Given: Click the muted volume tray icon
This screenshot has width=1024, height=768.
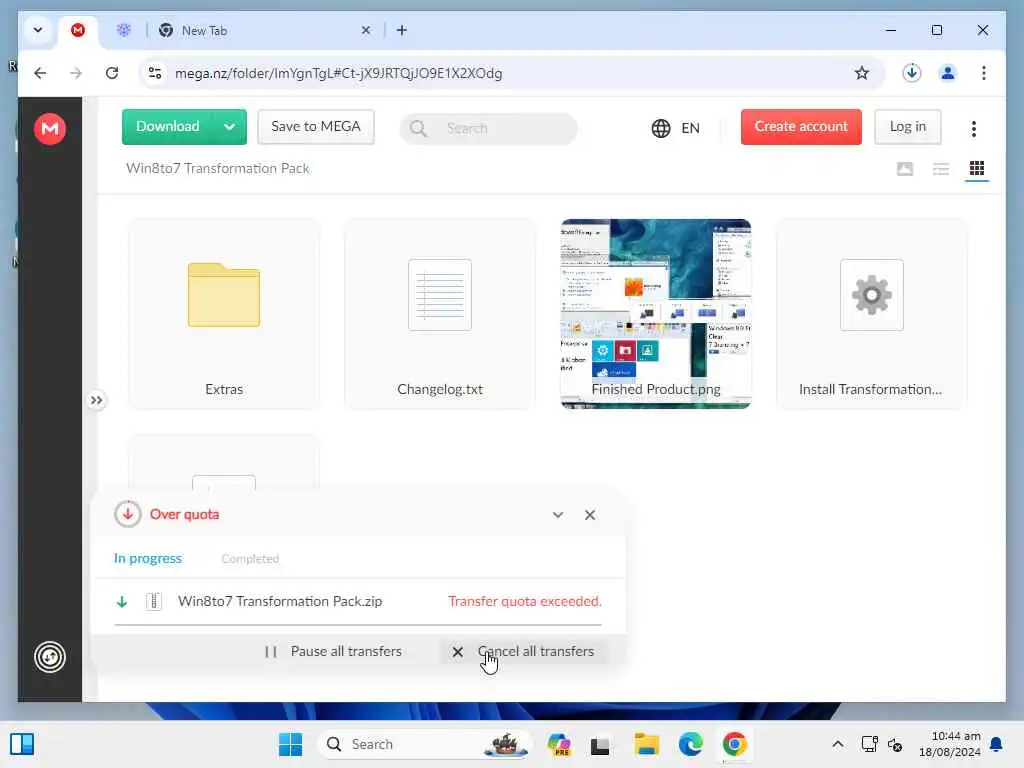Looking at the screenshot, I should coord(895,744).
